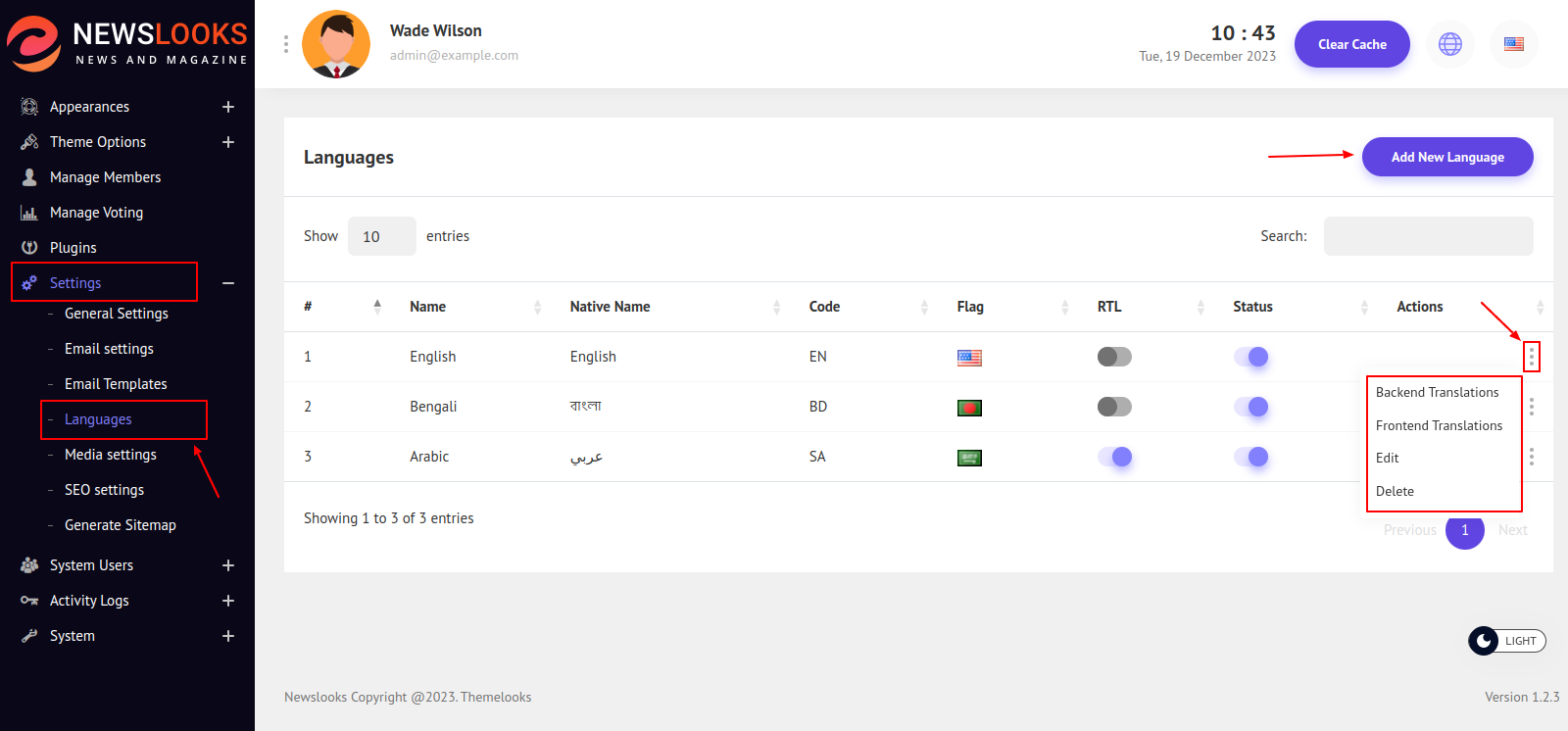The height and width of the screenshot is (731, 1568).
Task: Click the Wade Wilson profile avatar
Action: pyautogui.click(x=336, y=44)
